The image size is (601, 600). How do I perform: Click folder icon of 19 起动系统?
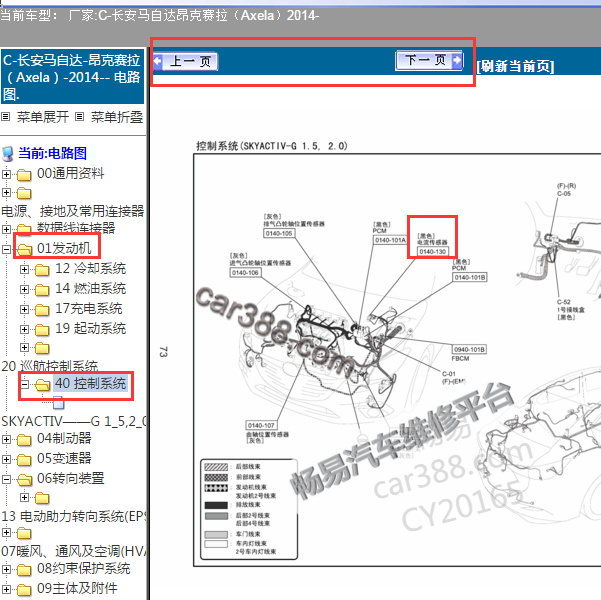(x=42, y=330)
